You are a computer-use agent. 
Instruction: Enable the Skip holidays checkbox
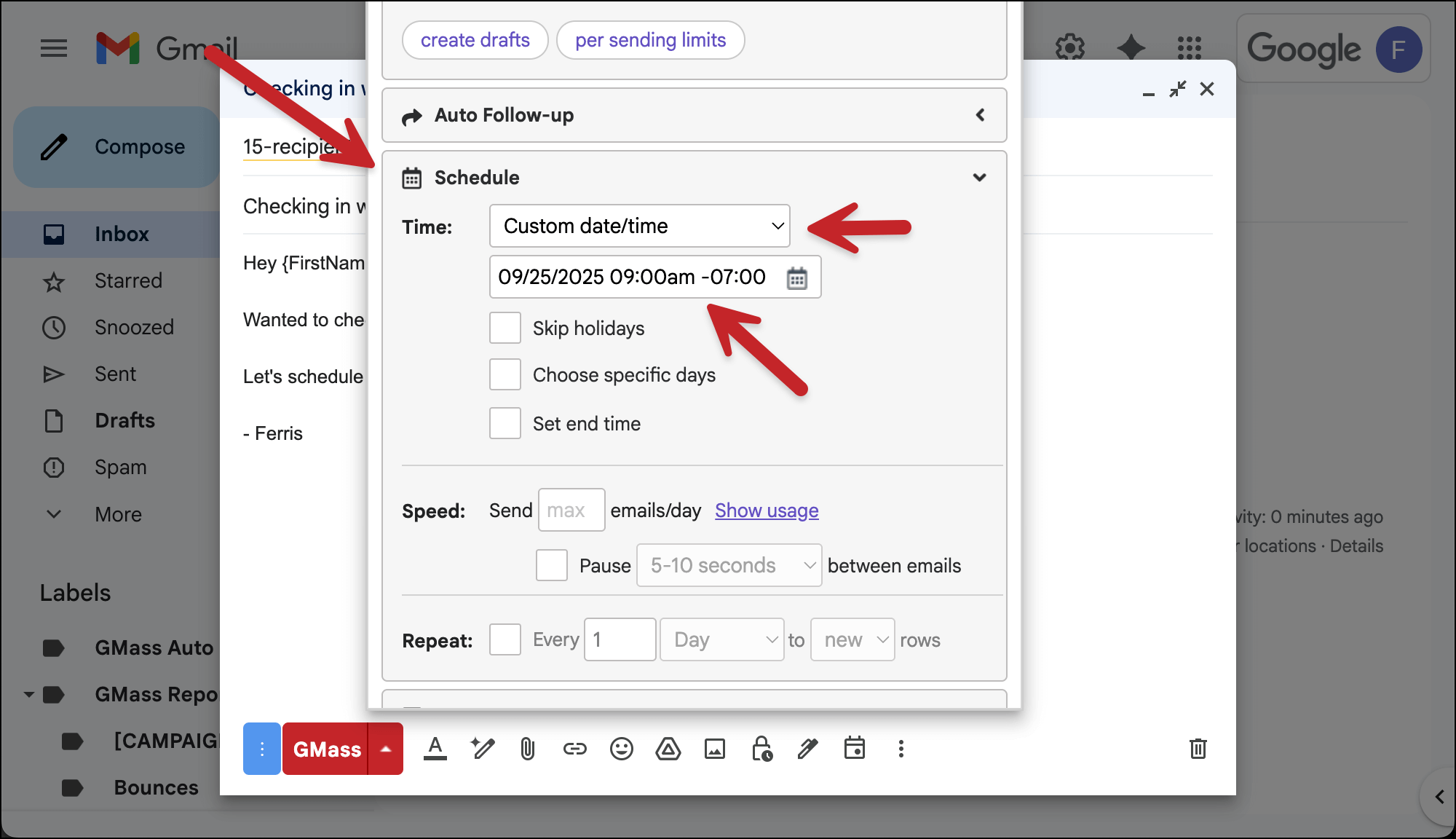point(505,328)
